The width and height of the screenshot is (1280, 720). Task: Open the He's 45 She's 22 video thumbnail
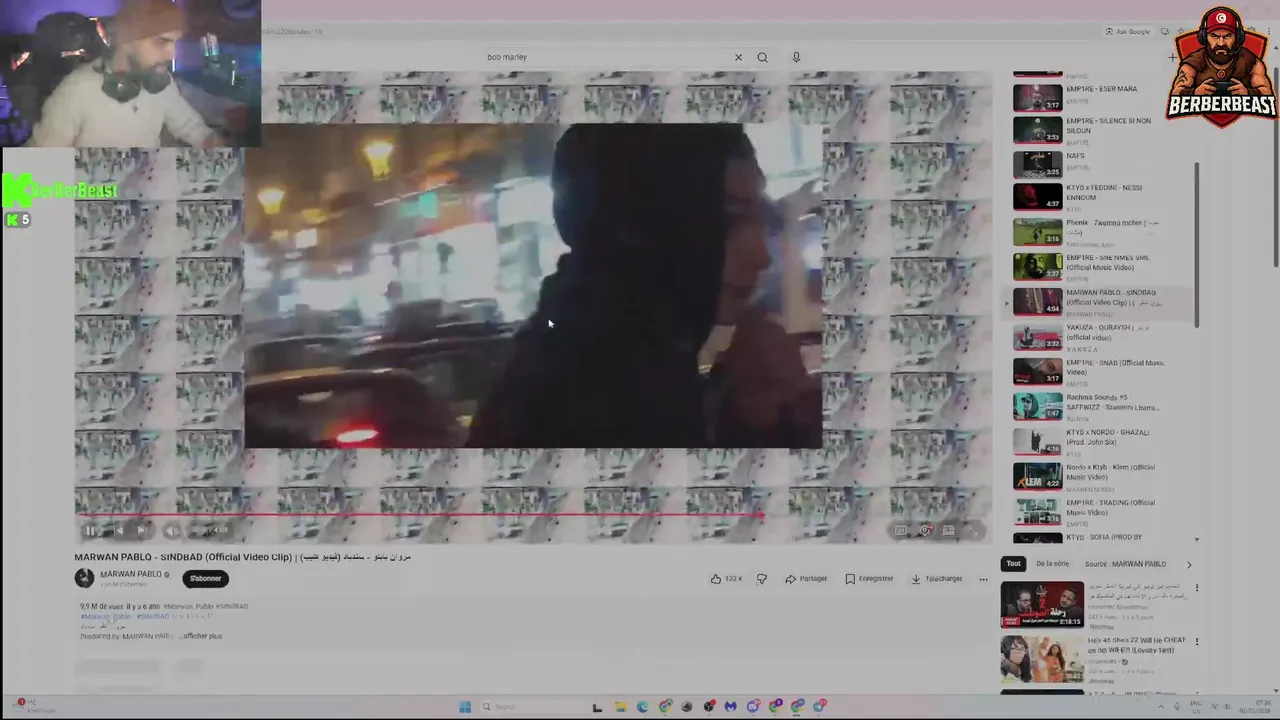click(1042, 658)
